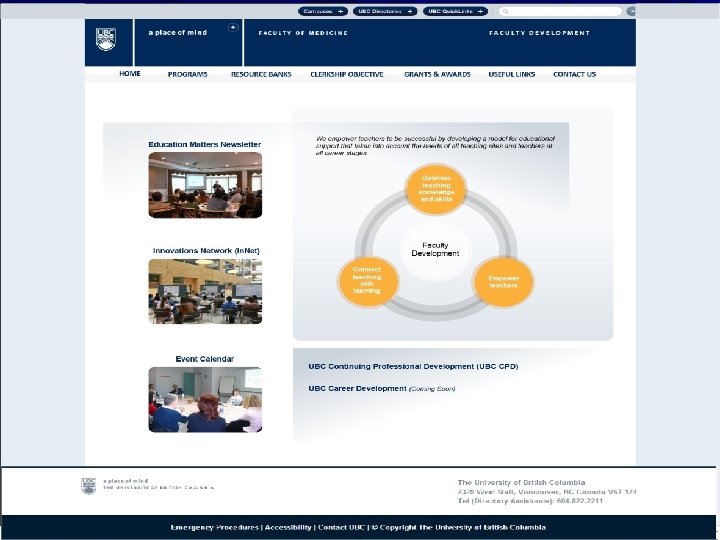Click the 'Connect teaching with learning' circle
This screenshot has width=720, height=540.
pos(368,281)
